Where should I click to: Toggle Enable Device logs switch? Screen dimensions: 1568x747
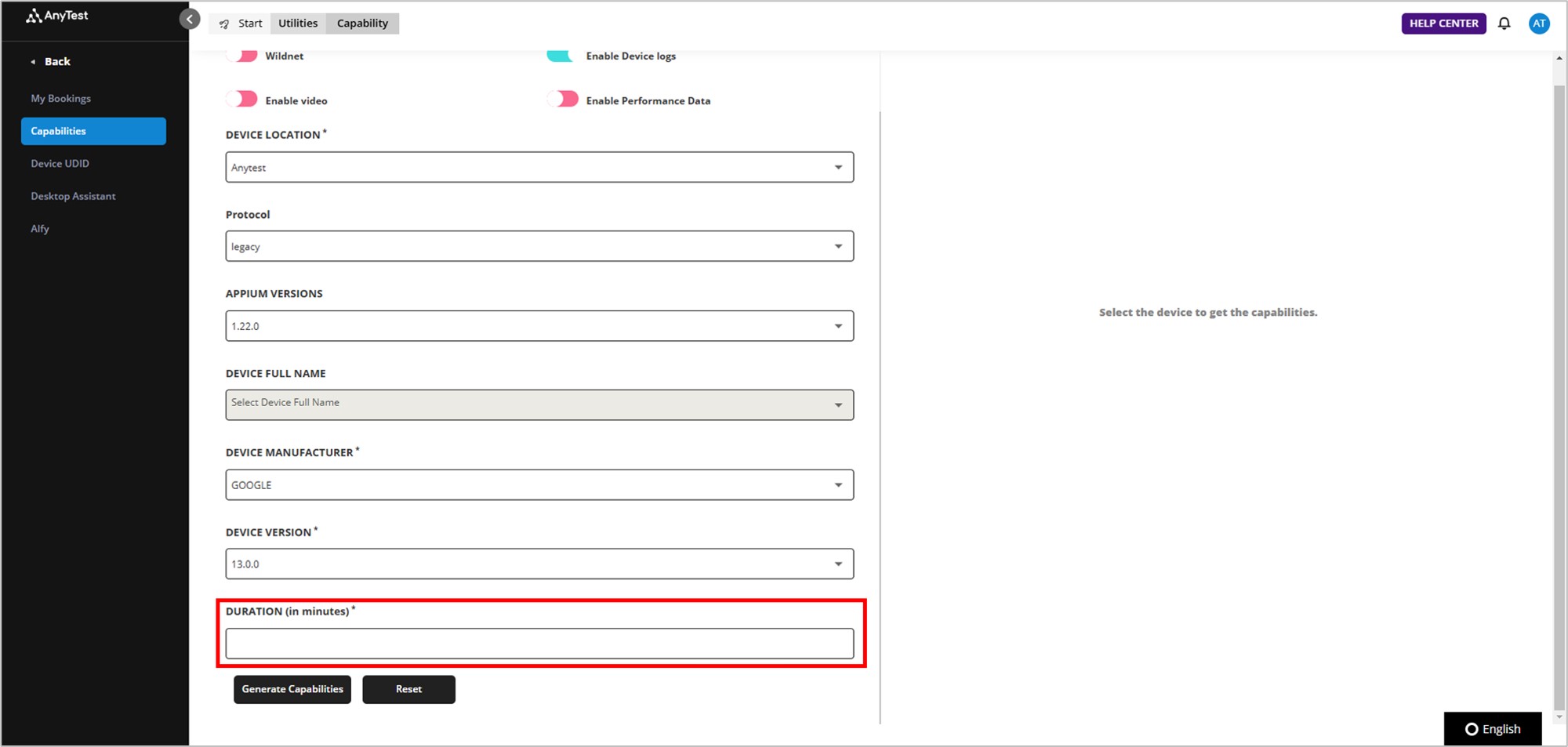click(x=561, y=56)
